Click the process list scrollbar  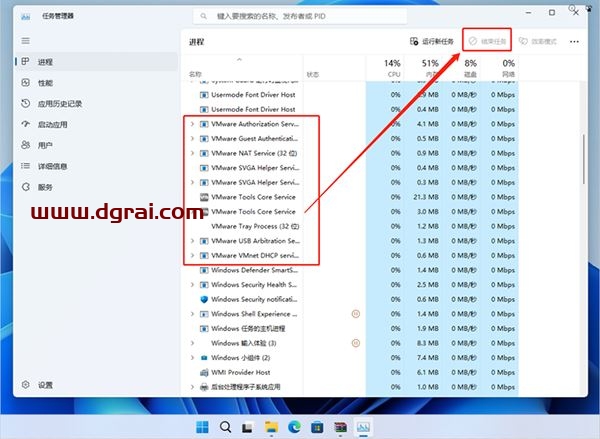click(584, 159)
